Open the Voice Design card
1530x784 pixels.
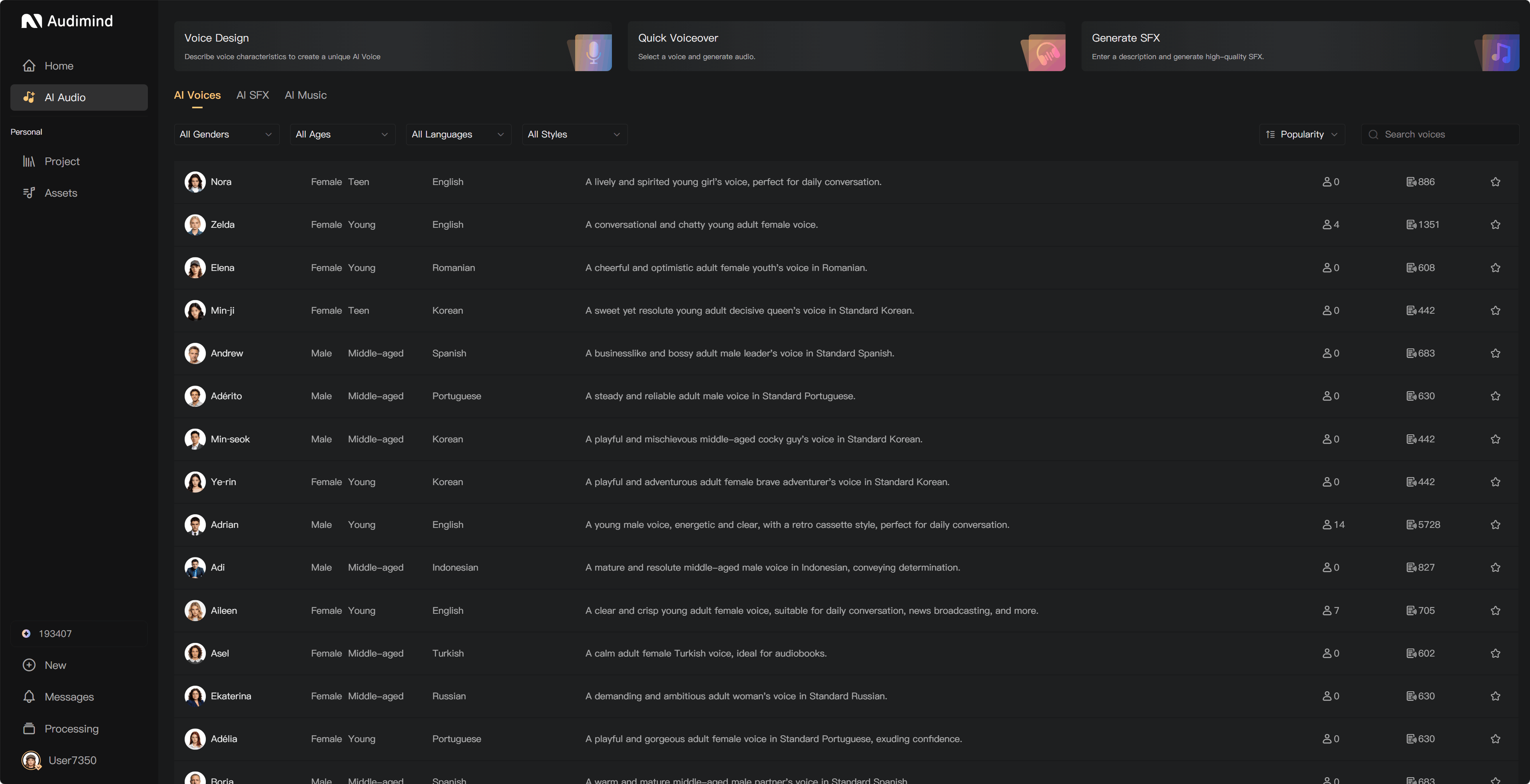(x=392, y=46)
